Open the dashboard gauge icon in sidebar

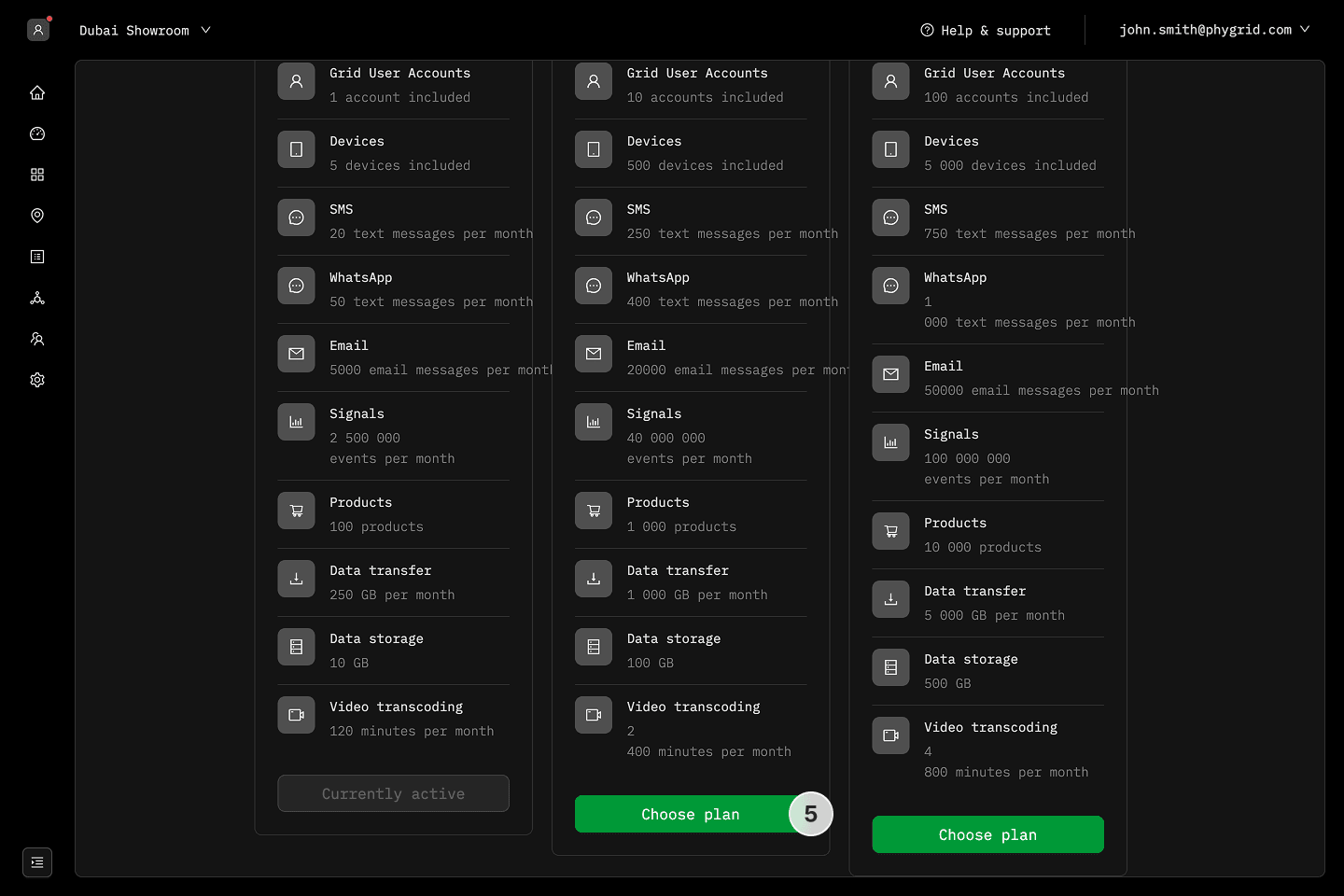(x=37, y=133)
